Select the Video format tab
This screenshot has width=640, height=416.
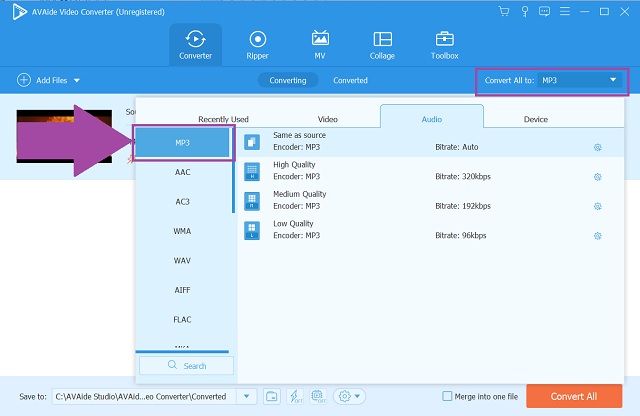click(x=327, y=119)
